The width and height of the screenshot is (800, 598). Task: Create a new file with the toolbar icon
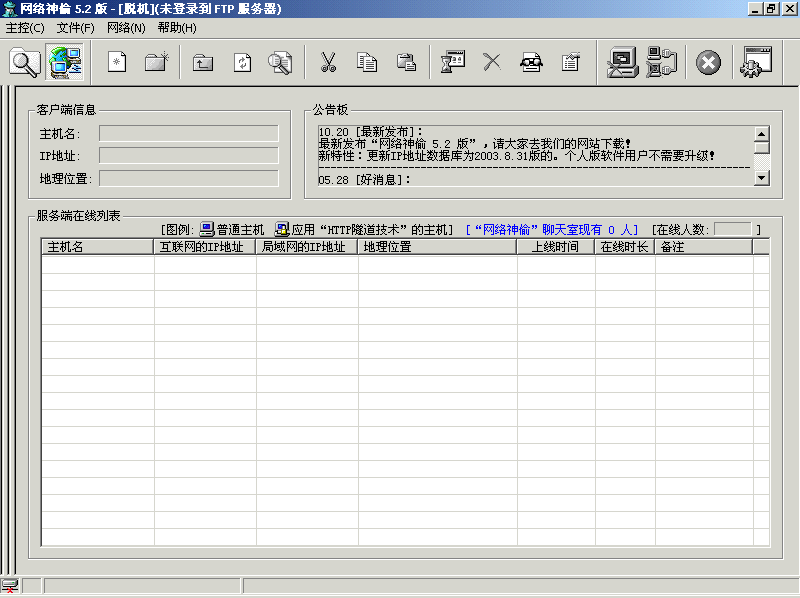(x=115, y=61)
